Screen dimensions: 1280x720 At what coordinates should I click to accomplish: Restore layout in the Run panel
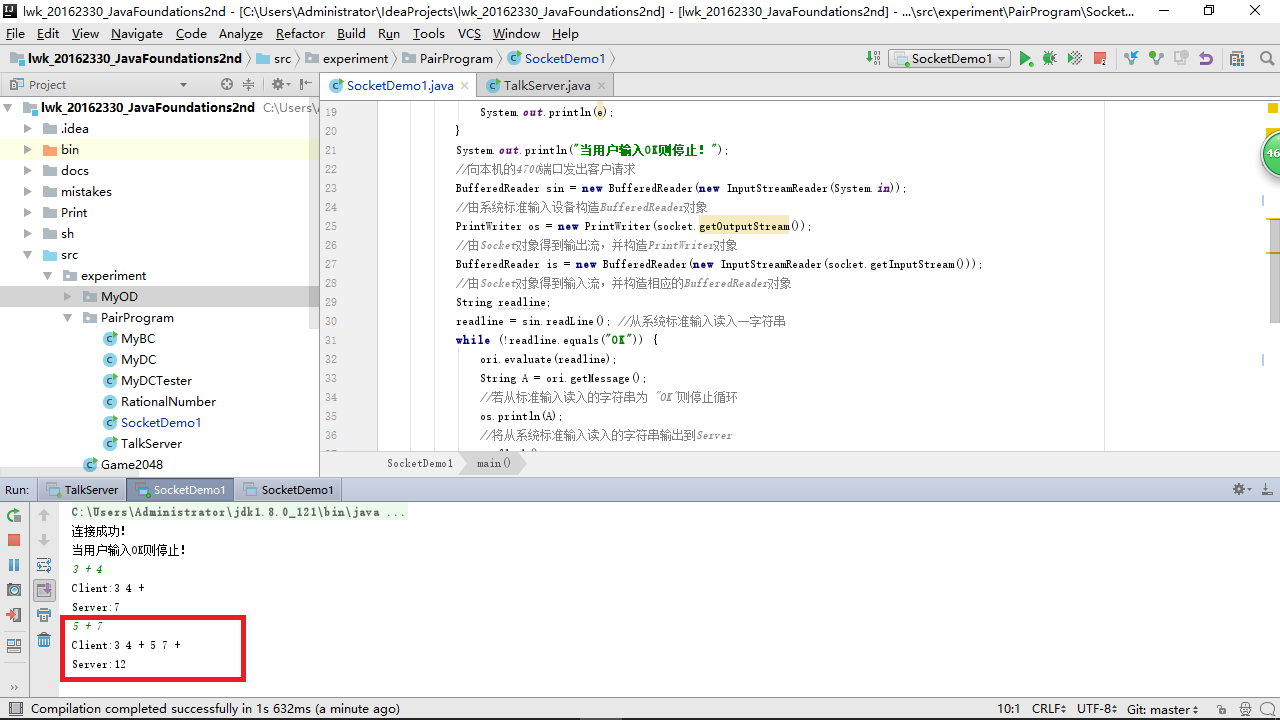(14, 646)
